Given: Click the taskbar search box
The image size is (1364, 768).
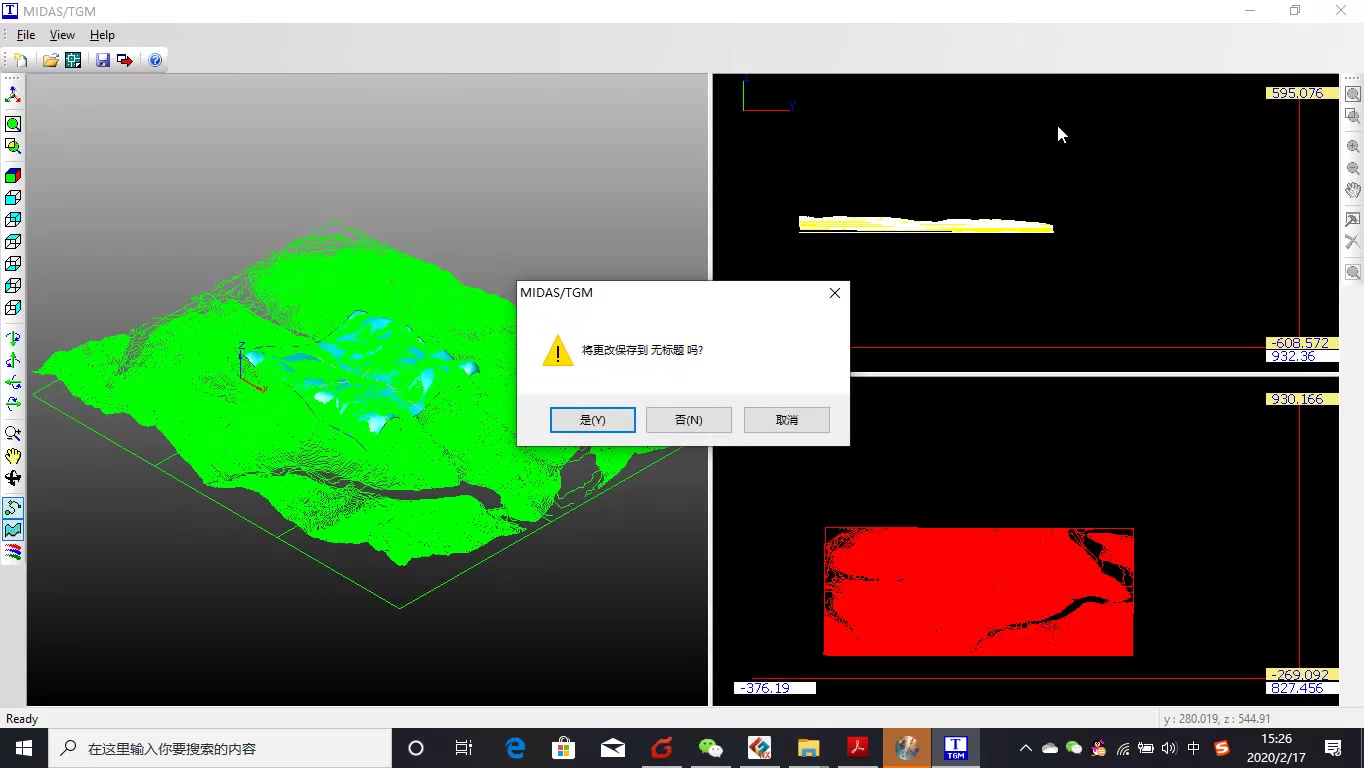Looking at the screenshot, I should coord(220,748).
